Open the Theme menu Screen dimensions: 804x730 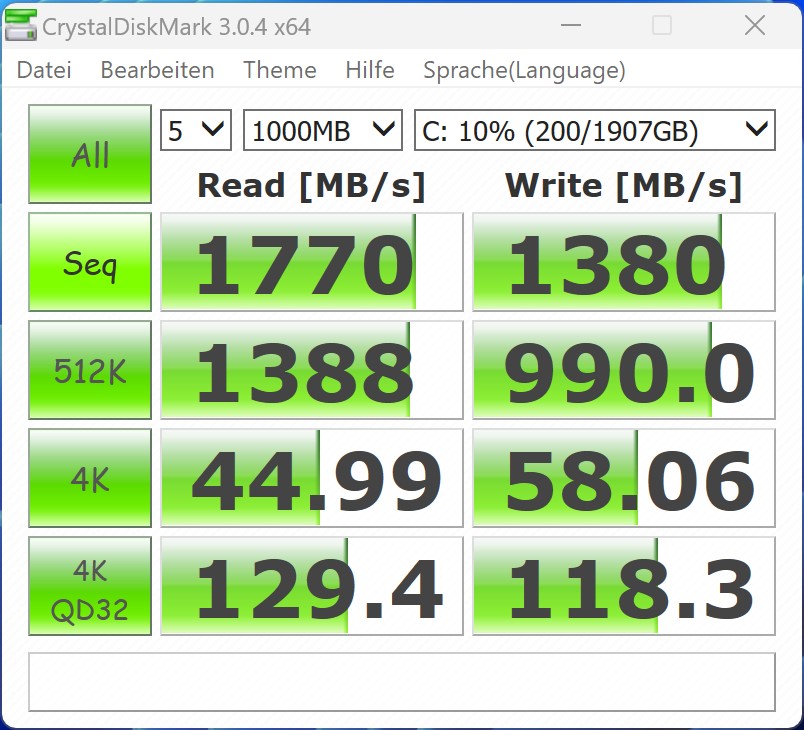(x=279, y=70)
